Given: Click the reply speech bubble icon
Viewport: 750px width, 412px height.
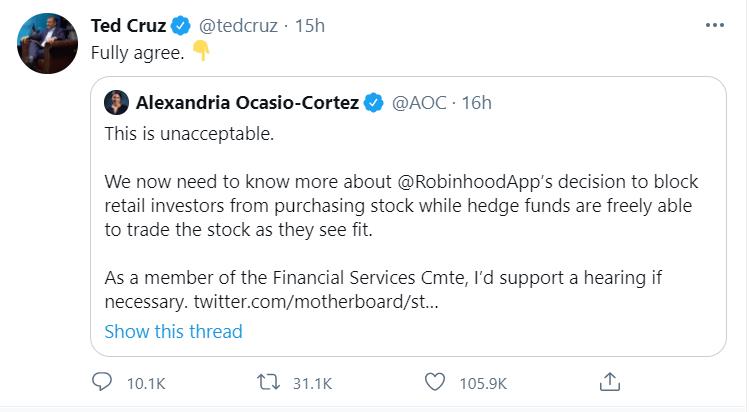Looking at the screenshot, I should (102, 382).
